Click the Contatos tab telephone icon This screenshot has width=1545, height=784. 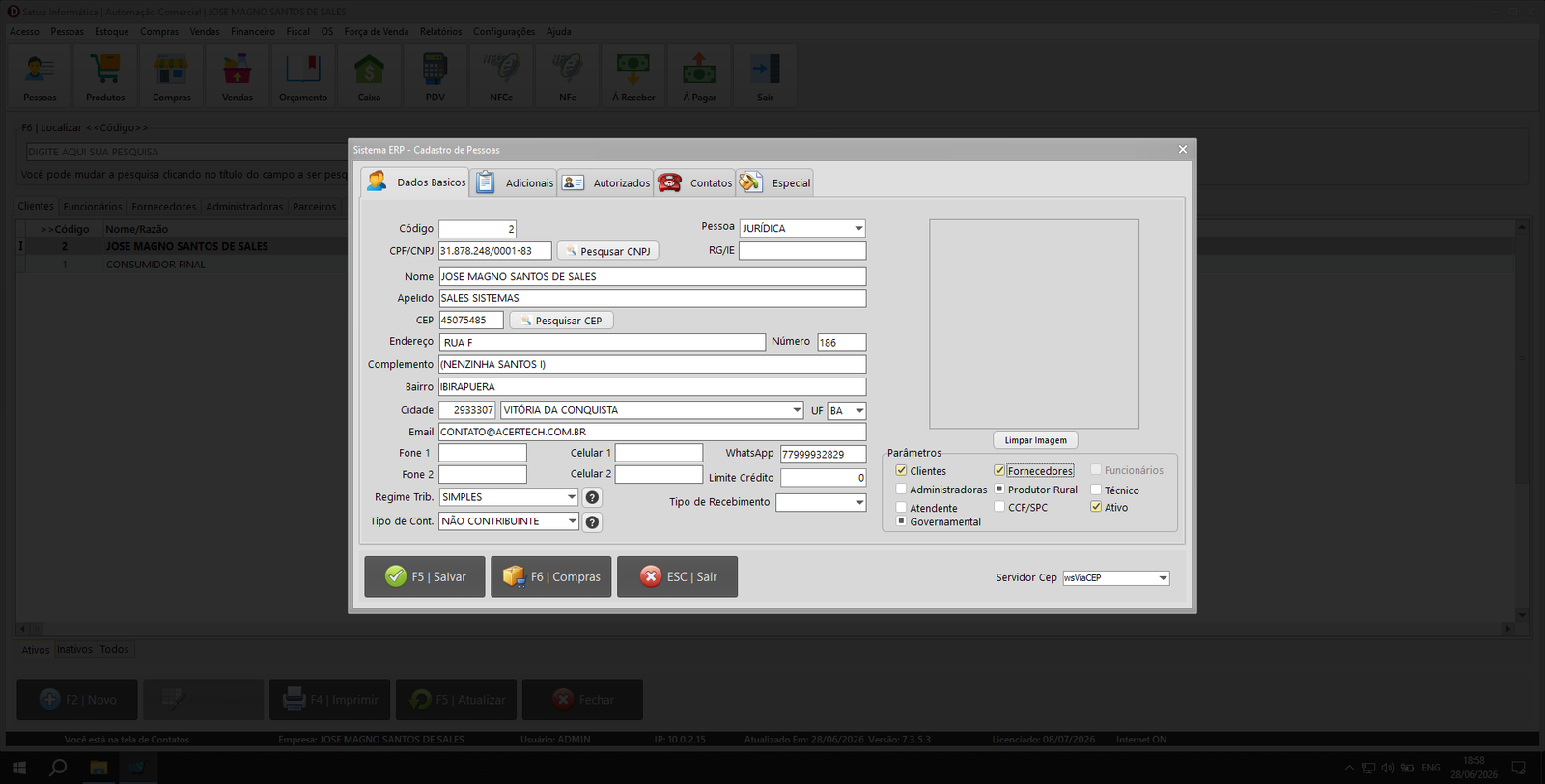pyautogui.click(x=669, y=182)
